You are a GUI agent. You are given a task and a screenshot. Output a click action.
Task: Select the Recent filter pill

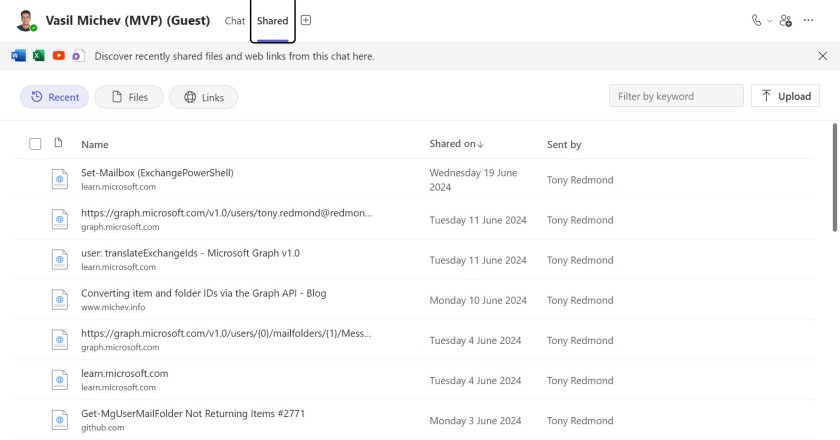pos(55,97)
